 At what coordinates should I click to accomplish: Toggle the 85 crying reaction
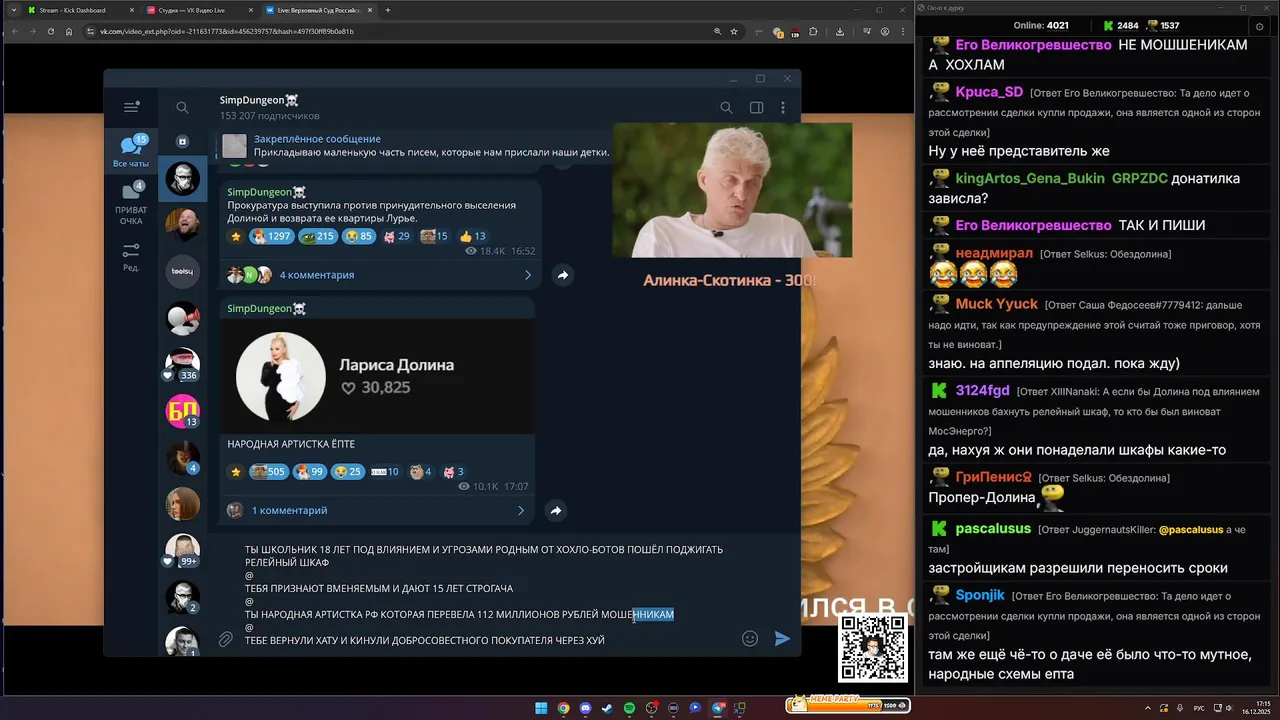point(358,237)
